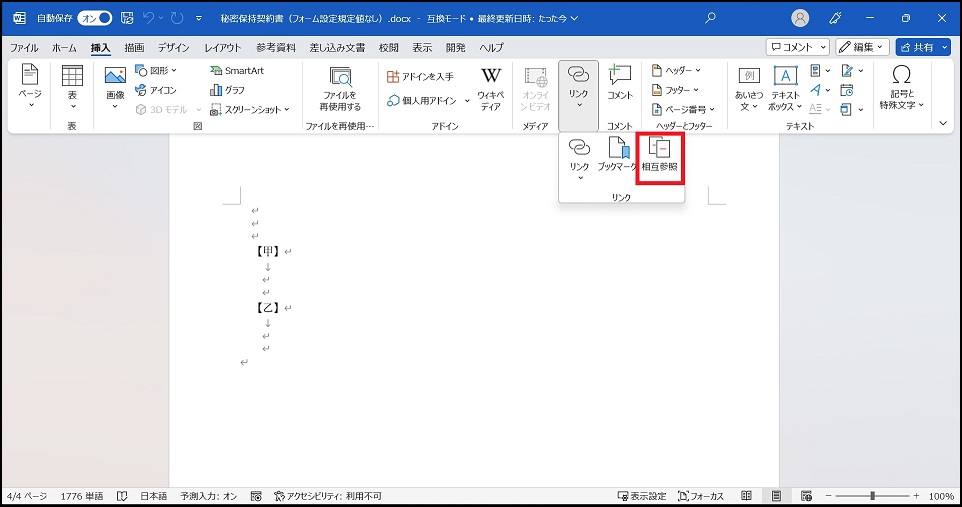Click the Search magnifier in title bar

[710, 18]
